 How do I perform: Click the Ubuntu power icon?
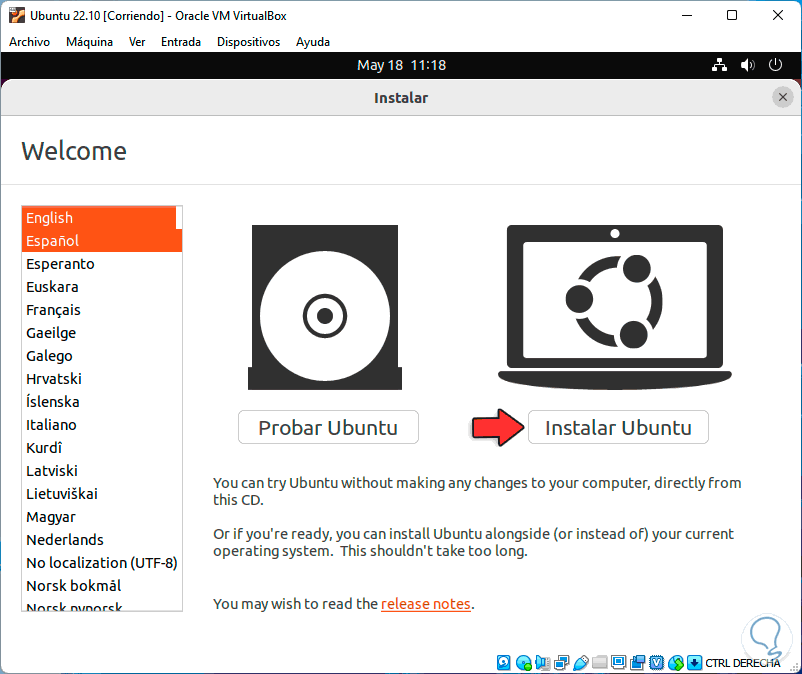click(775, 65)
